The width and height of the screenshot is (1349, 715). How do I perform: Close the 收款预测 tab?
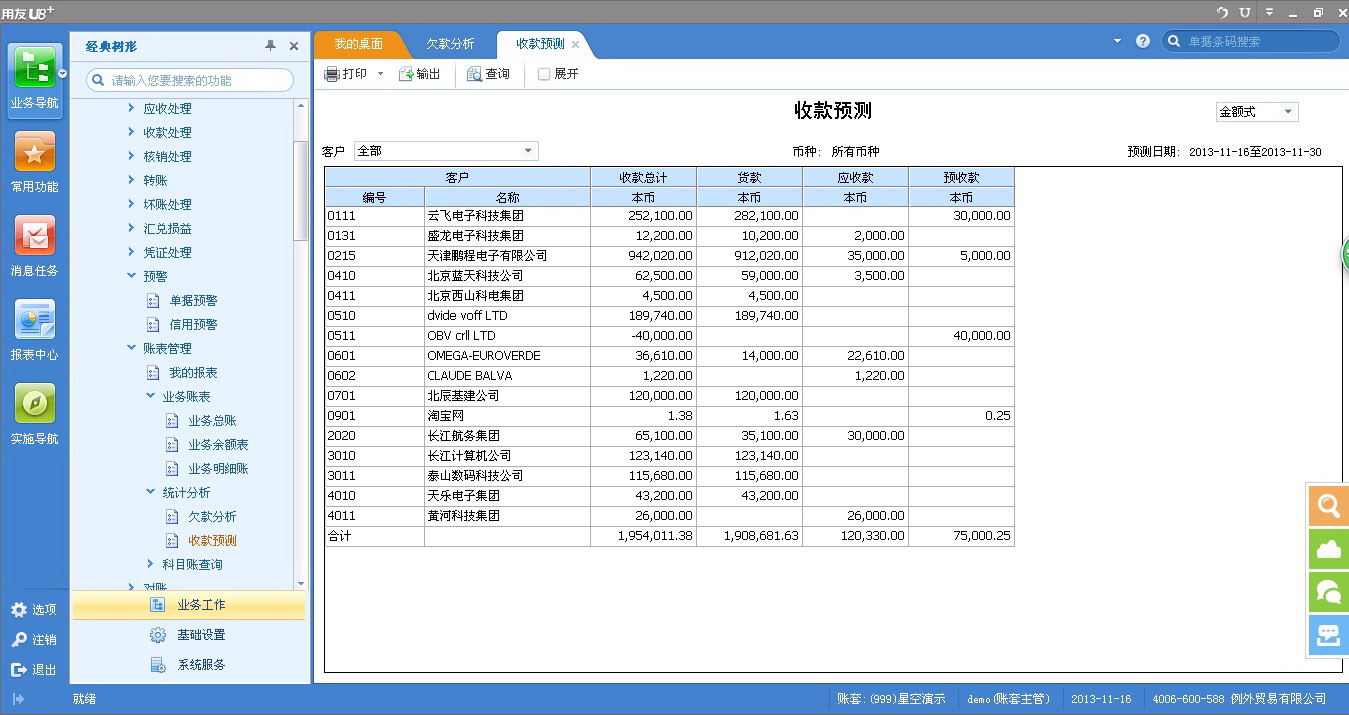pos(575,45)
